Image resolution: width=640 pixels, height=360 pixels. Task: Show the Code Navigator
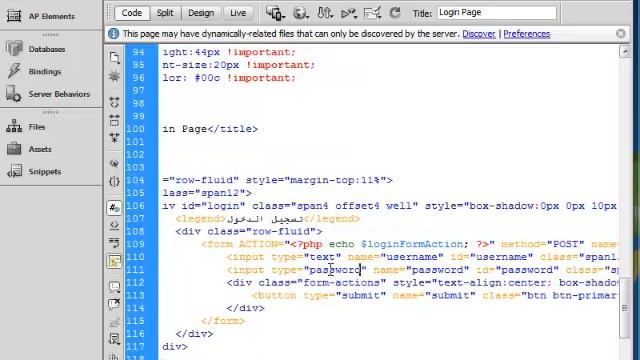[x=114, y=76]
